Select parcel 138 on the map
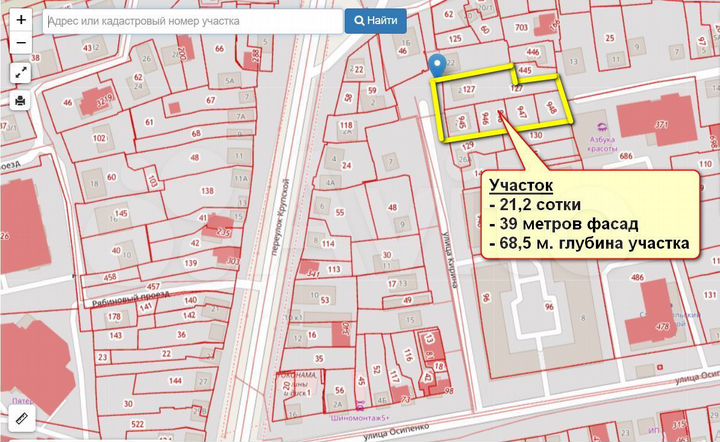720x442 pixels. pyautogui.click(x=207, y=190)
